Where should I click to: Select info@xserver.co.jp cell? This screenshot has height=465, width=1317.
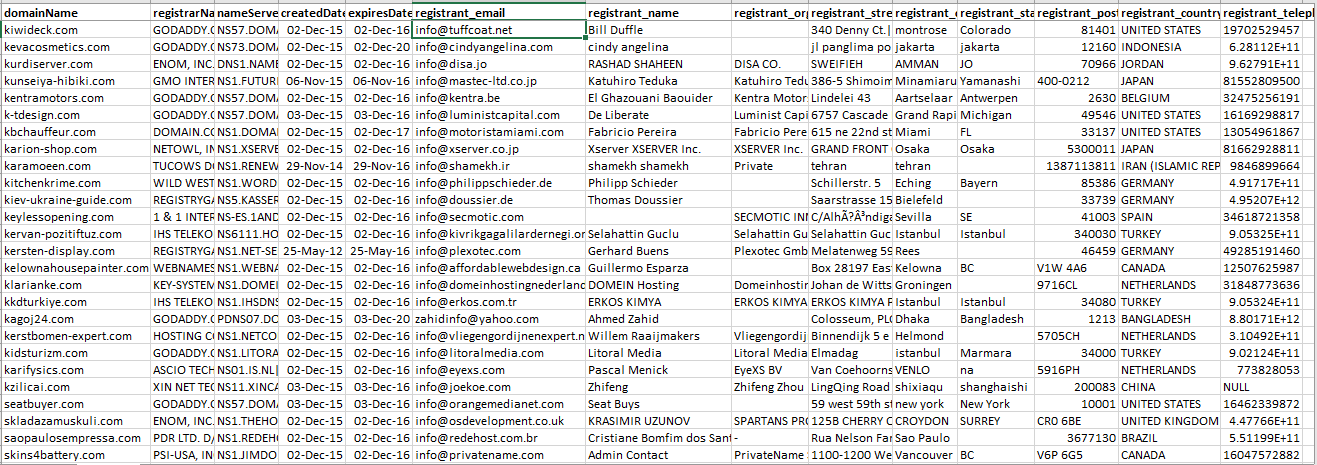pyautogui.click(x=498, y=149)
